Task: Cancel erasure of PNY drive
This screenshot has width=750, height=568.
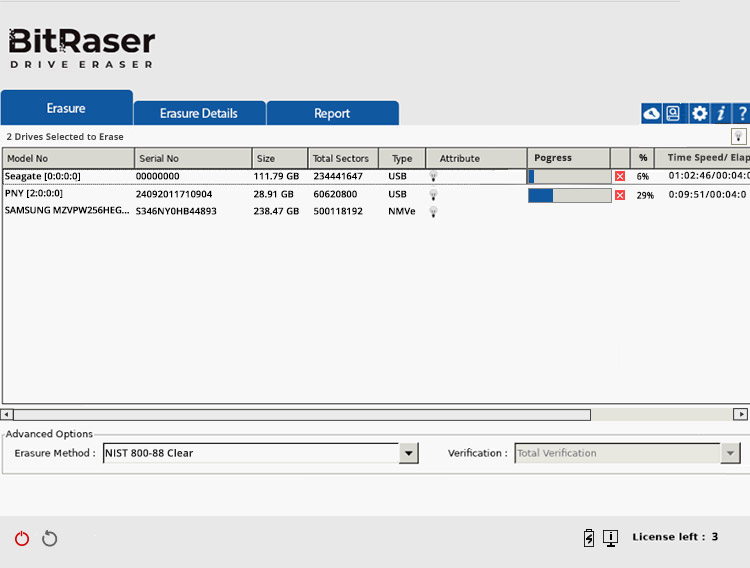Action: 620,195
